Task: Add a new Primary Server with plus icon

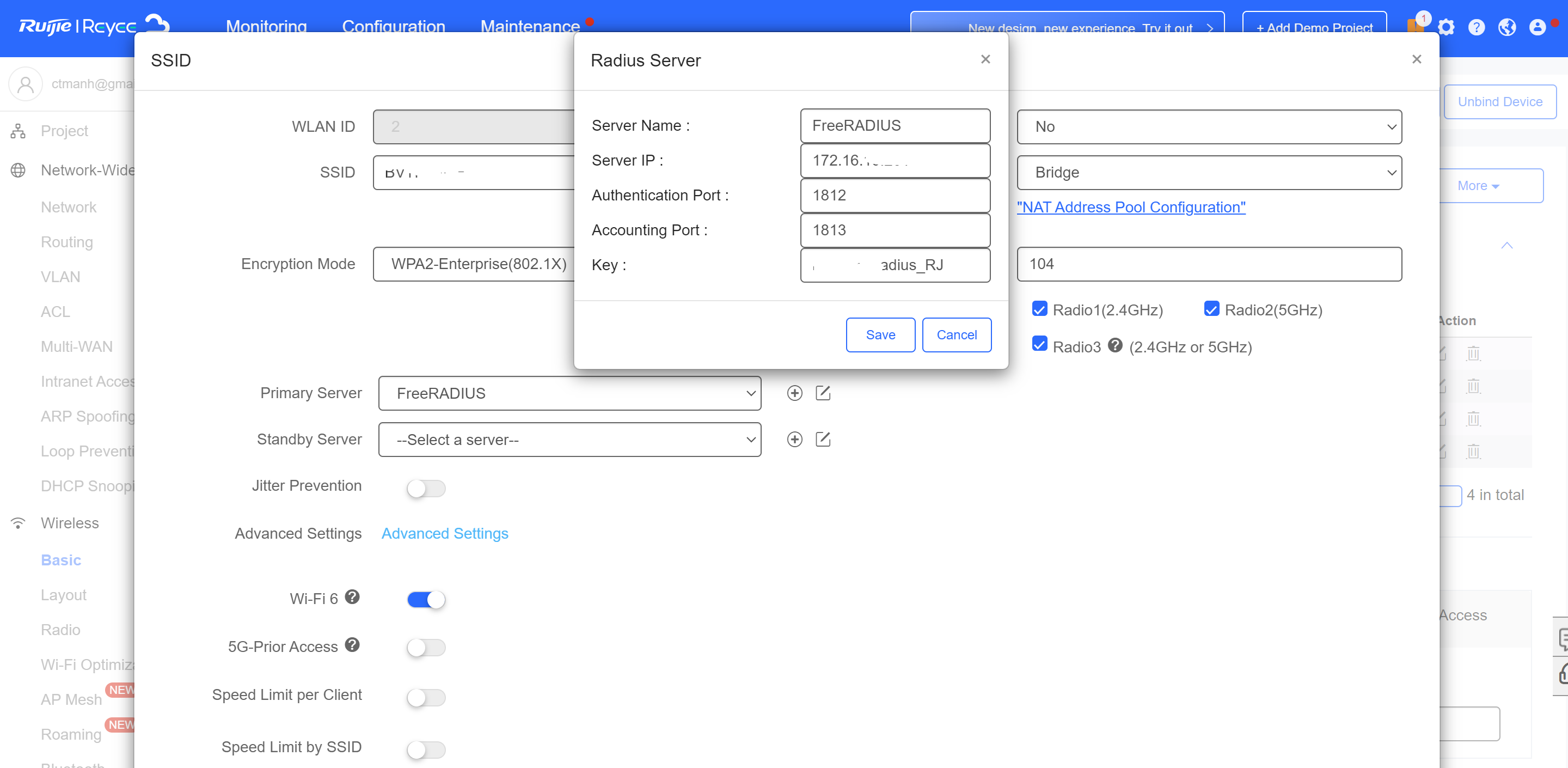Action: coord(794,393)
